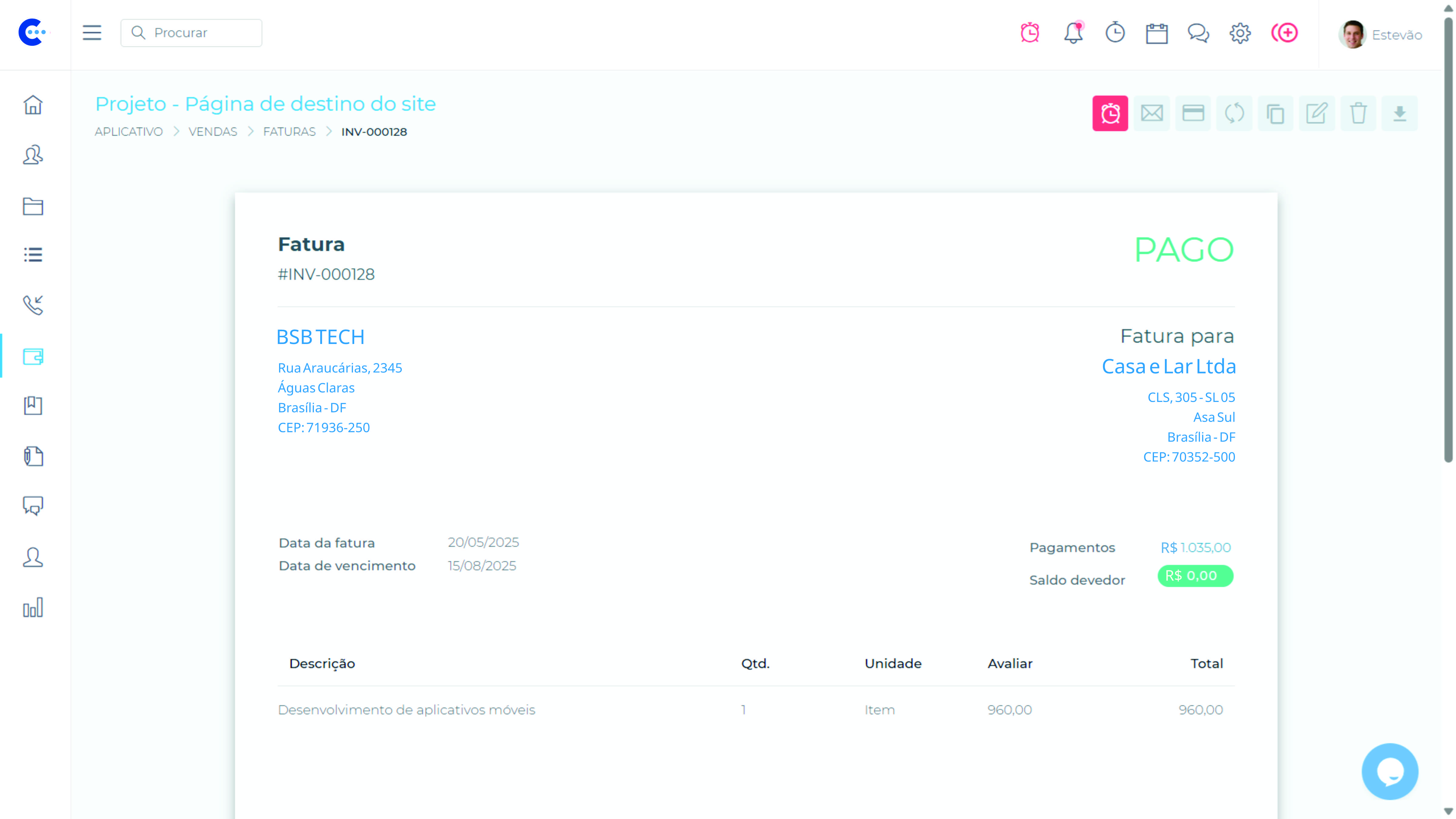Open calendar from top bar
The width and height of the screenshot is (1456, 819).
click(1156, 33)
